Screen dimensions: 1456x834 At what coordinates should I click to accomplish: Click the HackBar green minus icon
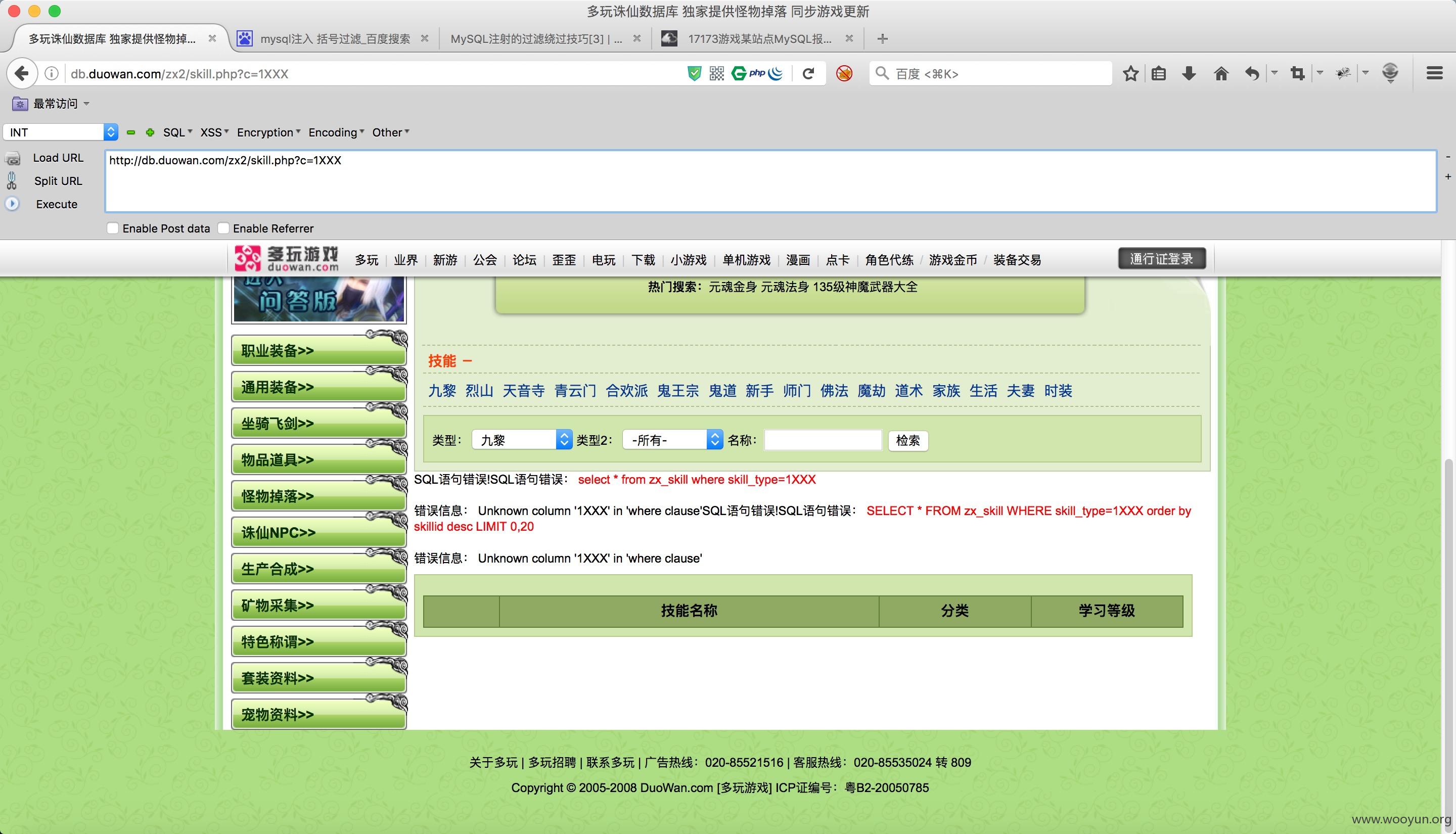coord(130,132)
